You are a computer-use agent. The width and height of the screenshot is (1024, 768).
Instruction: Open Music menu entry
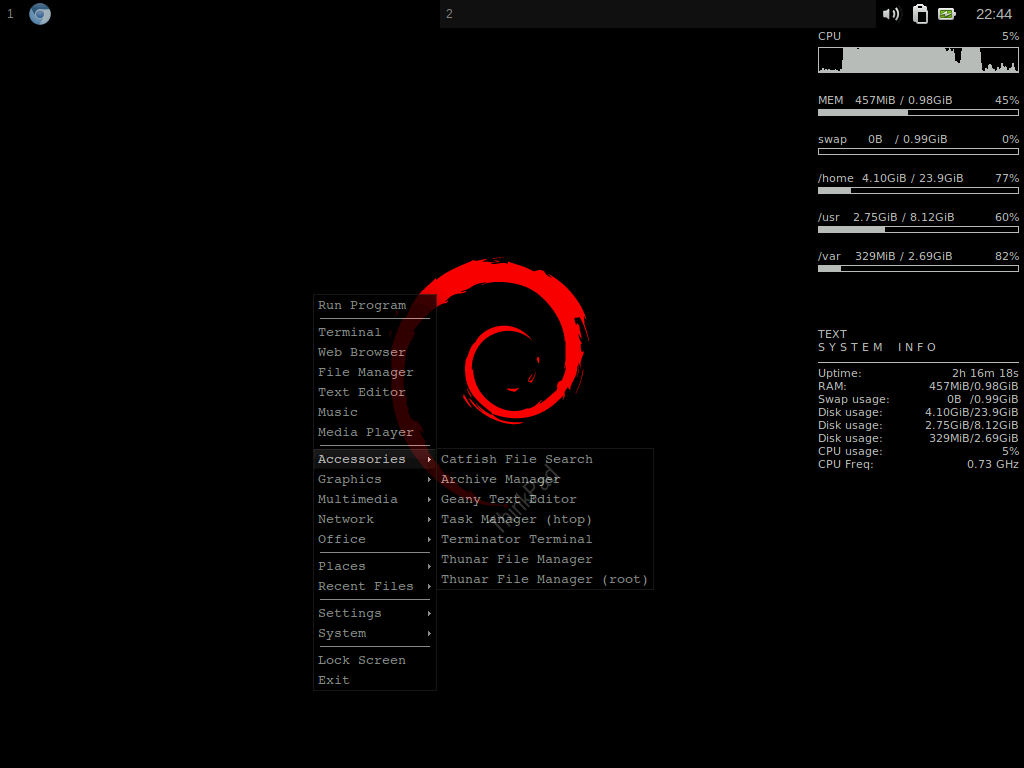(x=374, y=412)
